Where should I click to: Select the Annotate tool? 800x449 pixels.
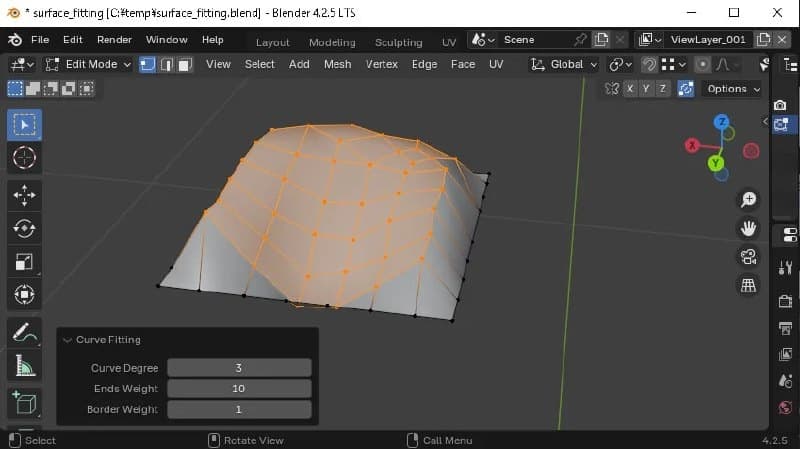(x=24, y=333)
